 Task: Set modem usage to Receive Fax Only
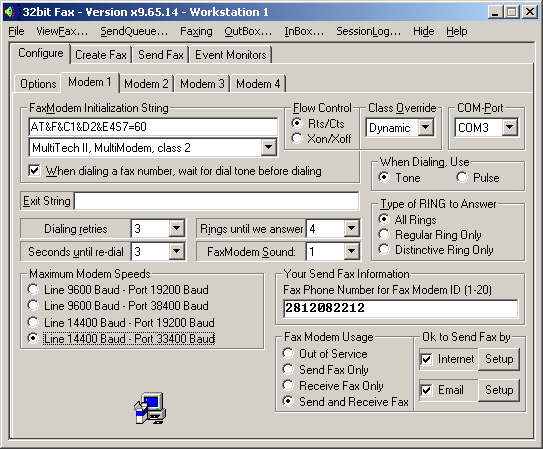(288, 385)
